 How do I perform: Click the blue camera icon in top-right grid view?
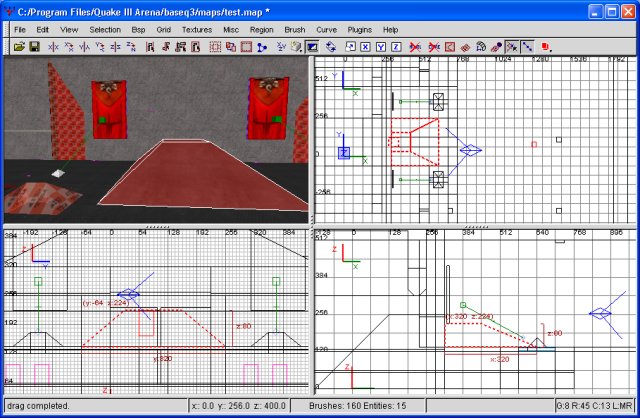[470, 150]
